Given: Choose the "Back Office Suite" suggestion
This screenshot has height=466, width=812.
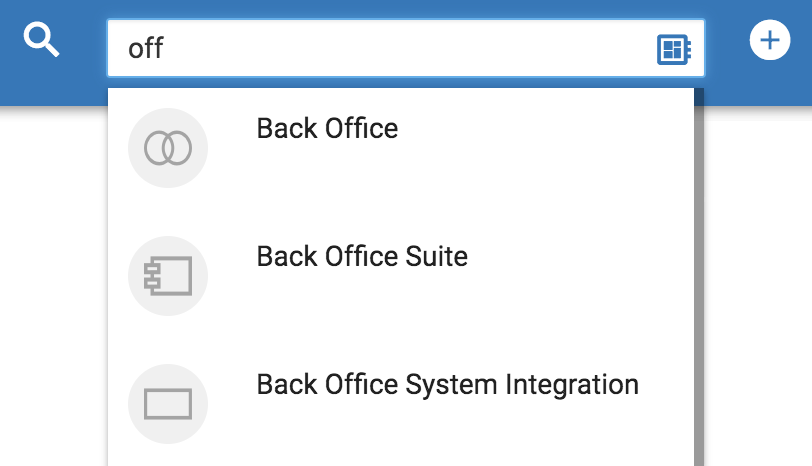Looking at the screenshot, I should coord(362,256).
